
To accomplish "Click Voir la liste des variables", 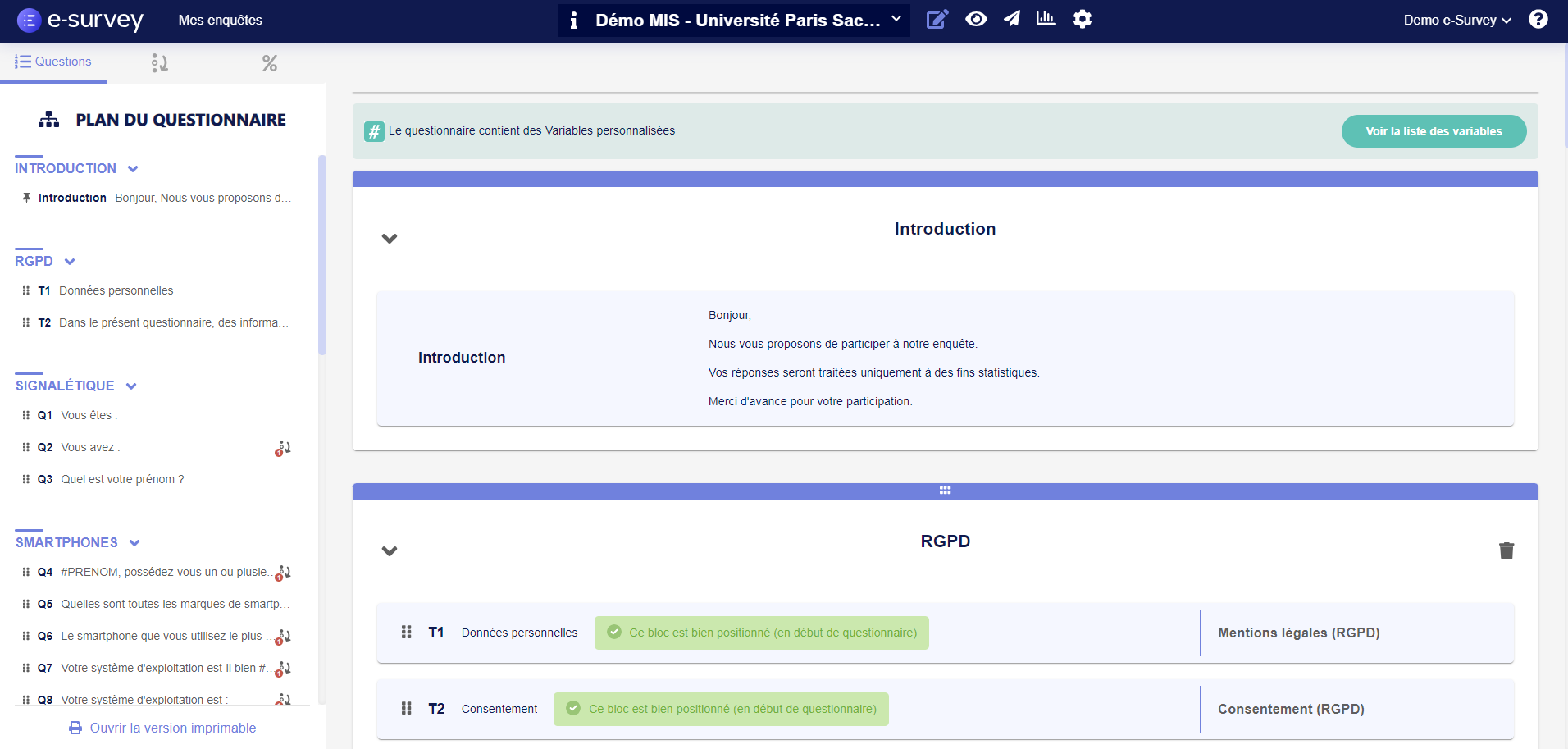I will tap(1433, 130).
